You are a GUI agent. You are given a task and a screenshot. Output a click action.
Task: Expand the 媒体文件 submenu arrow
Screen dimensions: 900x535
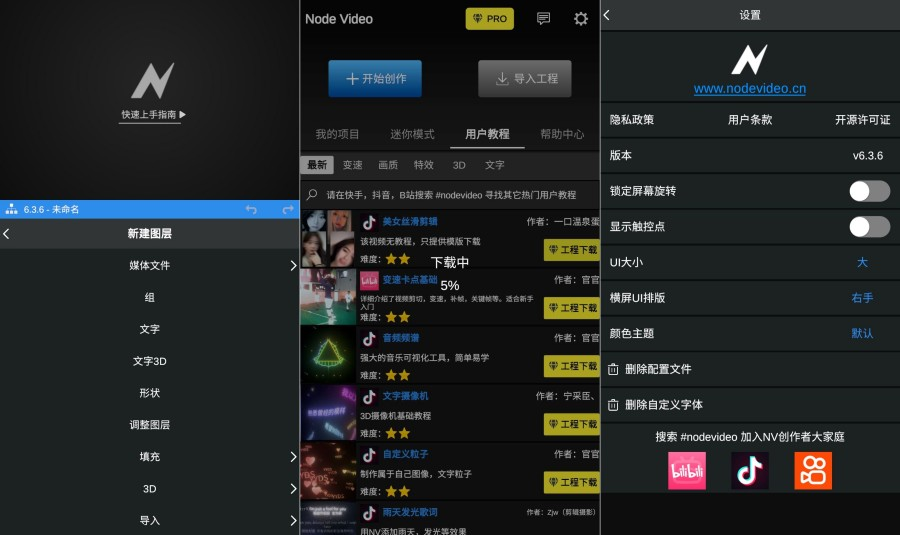tap(293, 265)
